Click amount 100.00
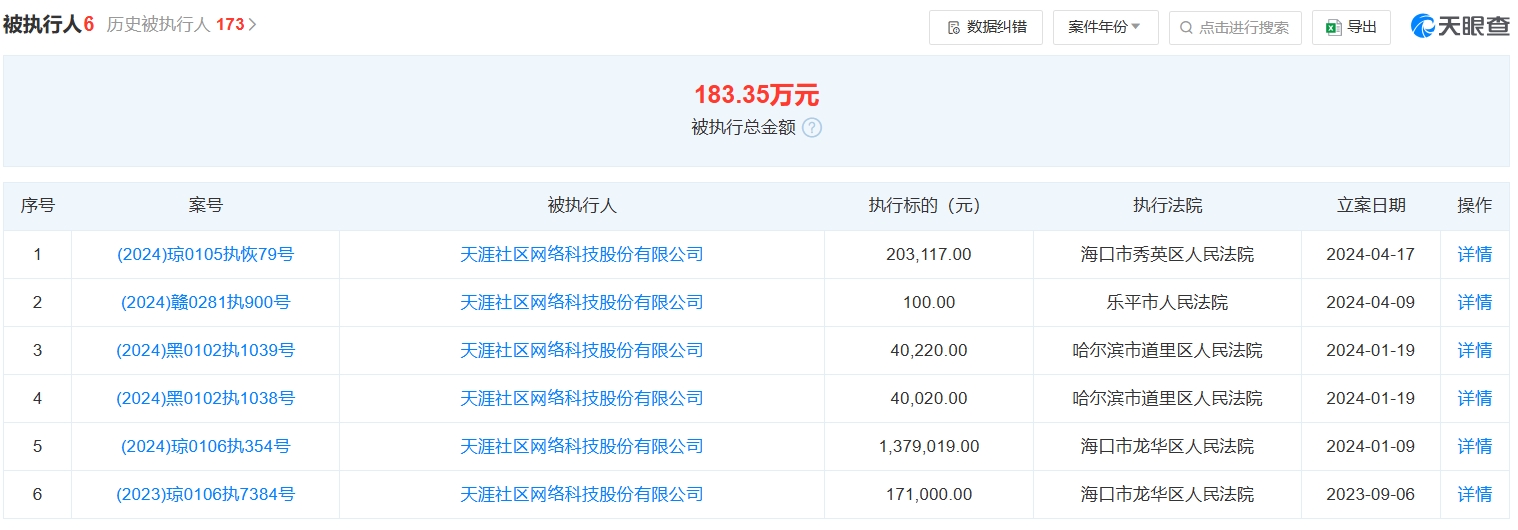Viewport: 1518px width, 530px height. [928, 303]
